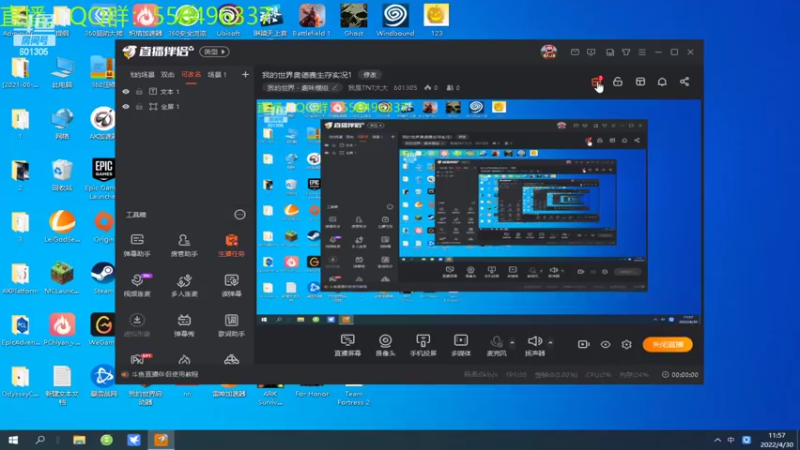Open File Explorer from the taskbar
800x450 pixels.
coord(79,440)
